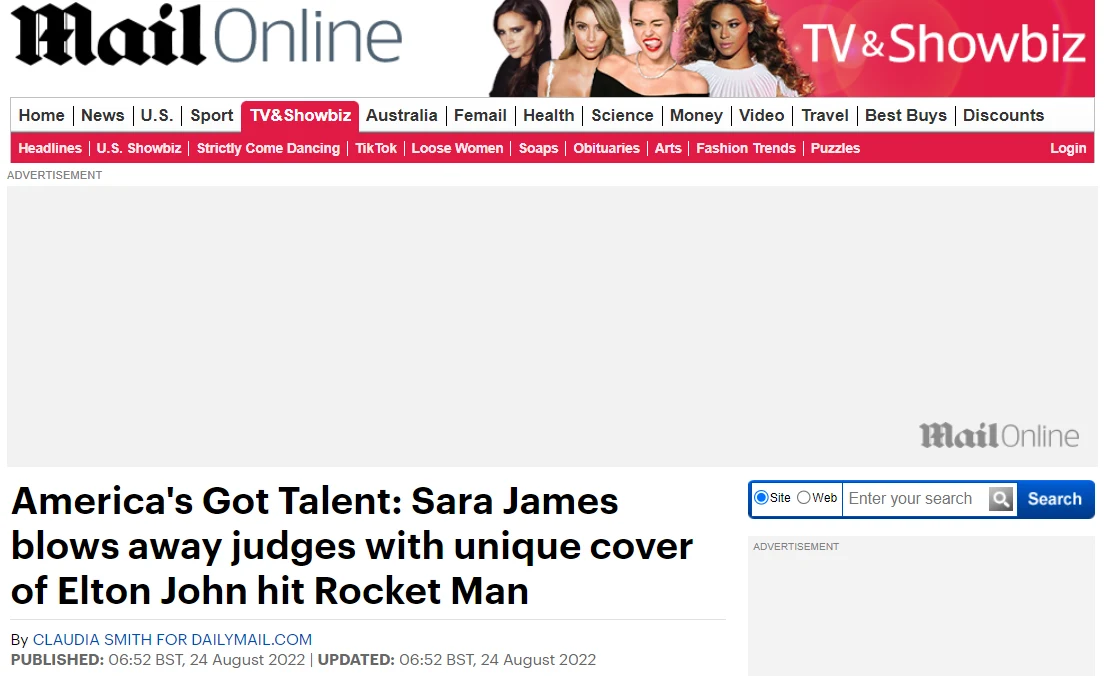The height and width of the screenshot is (676, 1105).
Task: Open the Strictly Come Dancing subsection
Action: (268, 148)
